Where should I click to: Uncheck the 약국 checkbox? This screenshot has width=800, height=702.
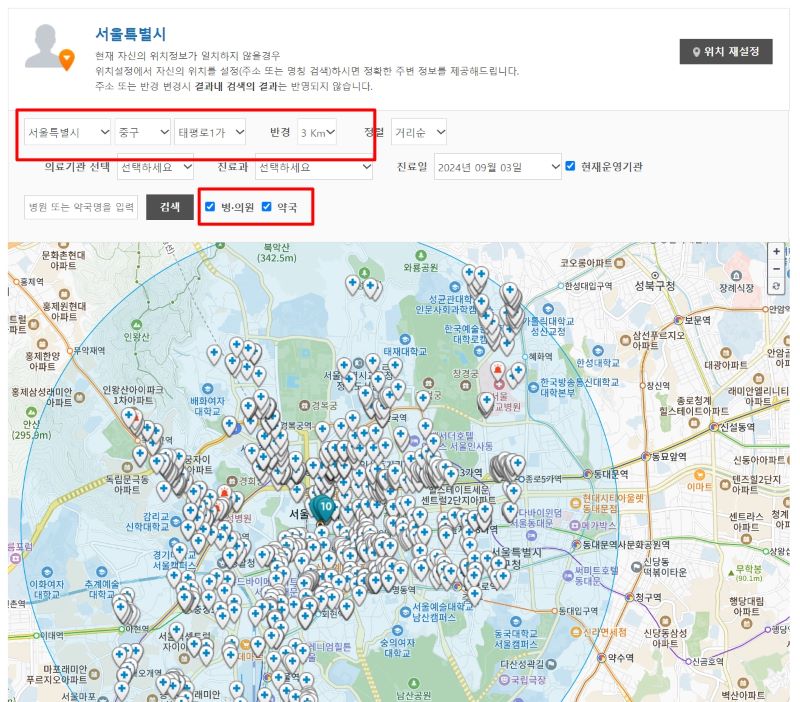click(x=268, y=208)
